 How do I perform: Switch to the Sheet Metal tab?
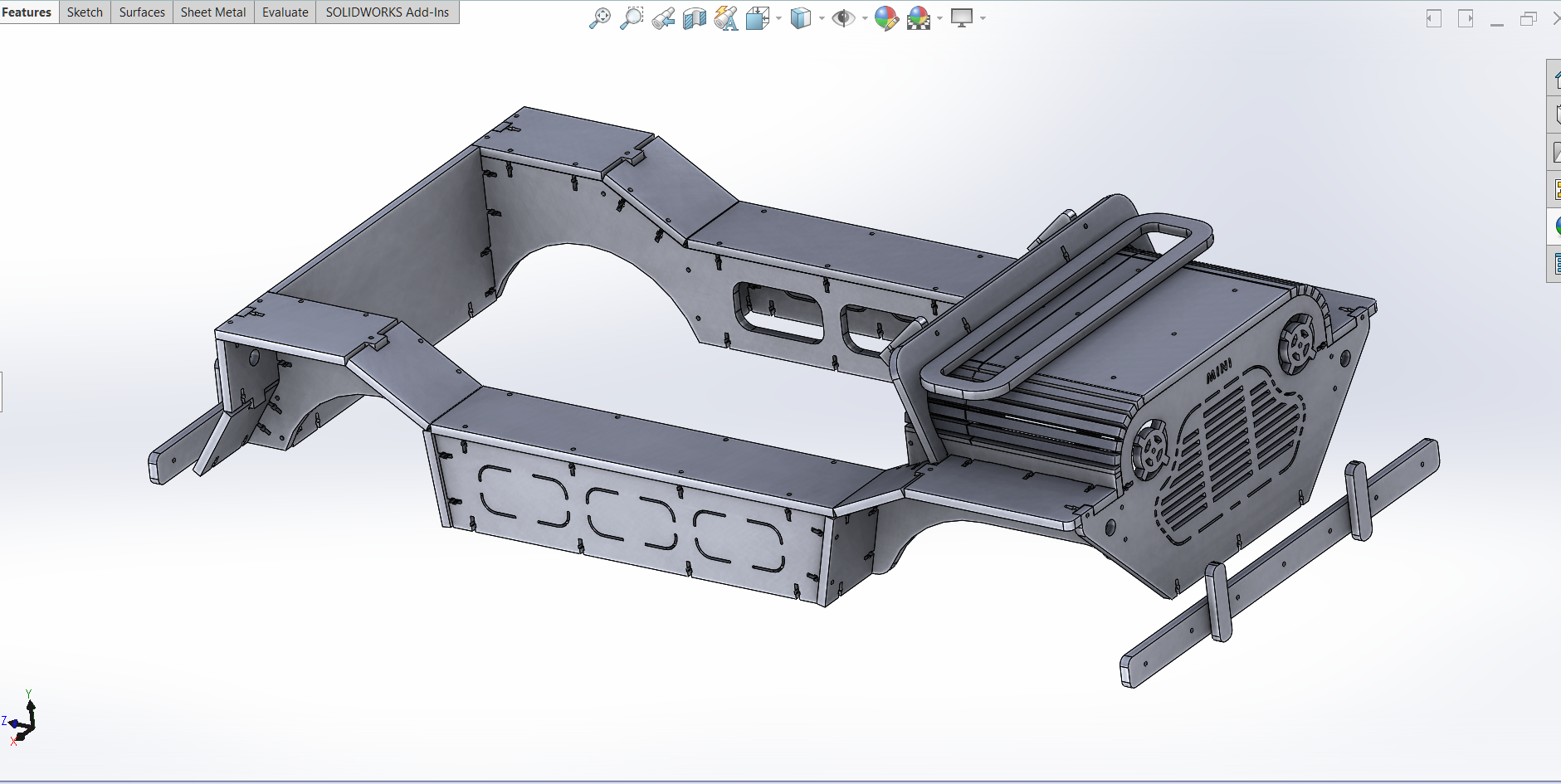pyautogui.click(x=213, y=12)
